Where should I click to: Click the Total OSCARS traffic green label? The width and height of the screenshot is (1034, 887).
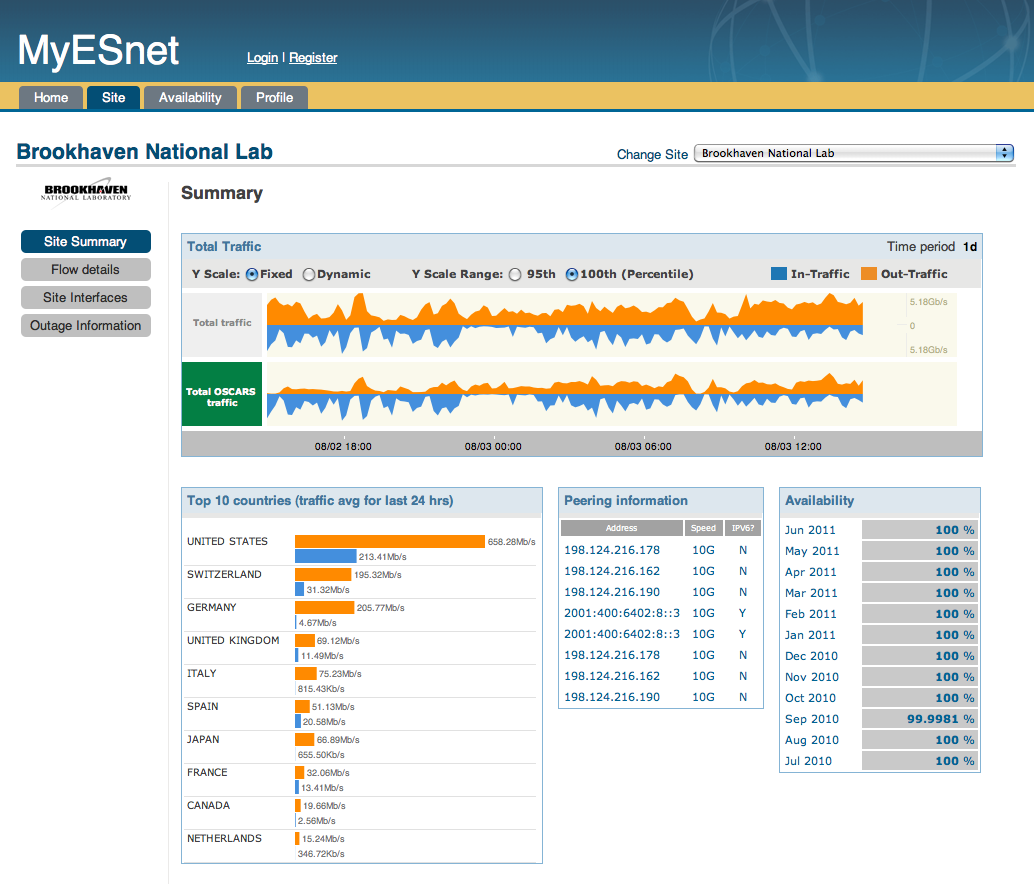tap(222, 394)
